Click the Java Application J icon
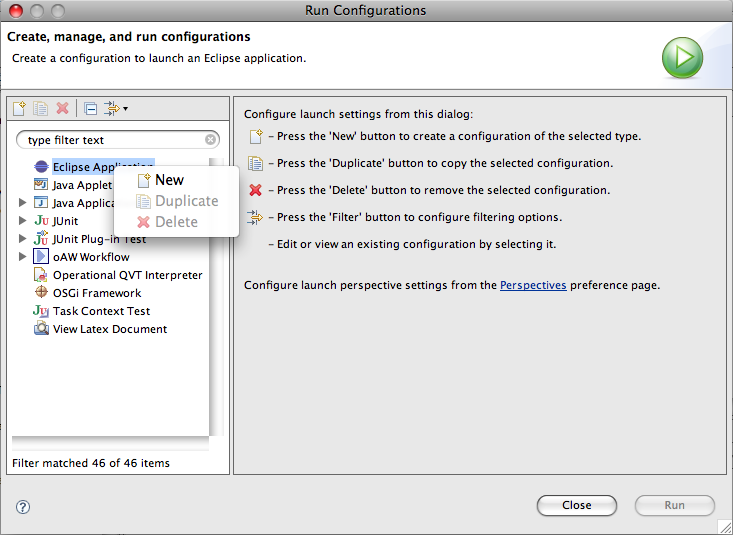This screenshot has height=535, width=733. tap(41, 202)
